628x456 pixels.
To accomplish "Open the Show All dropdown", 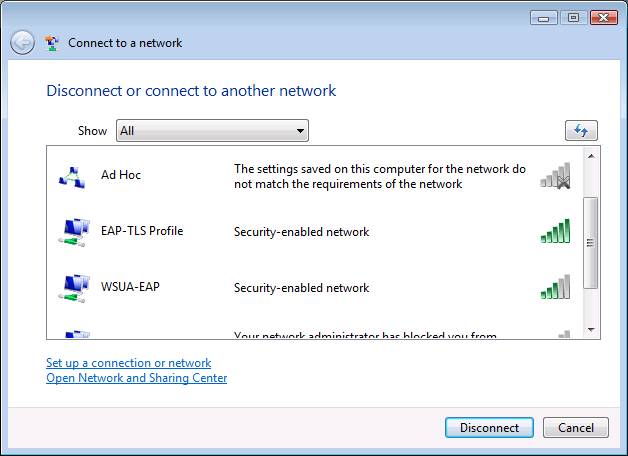I will [212, 131].
